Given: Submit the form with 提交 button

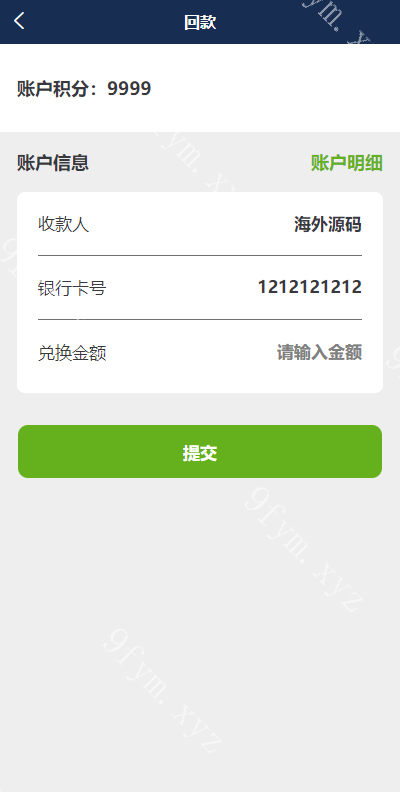Looking at the screenshot, I should [200, 452].
